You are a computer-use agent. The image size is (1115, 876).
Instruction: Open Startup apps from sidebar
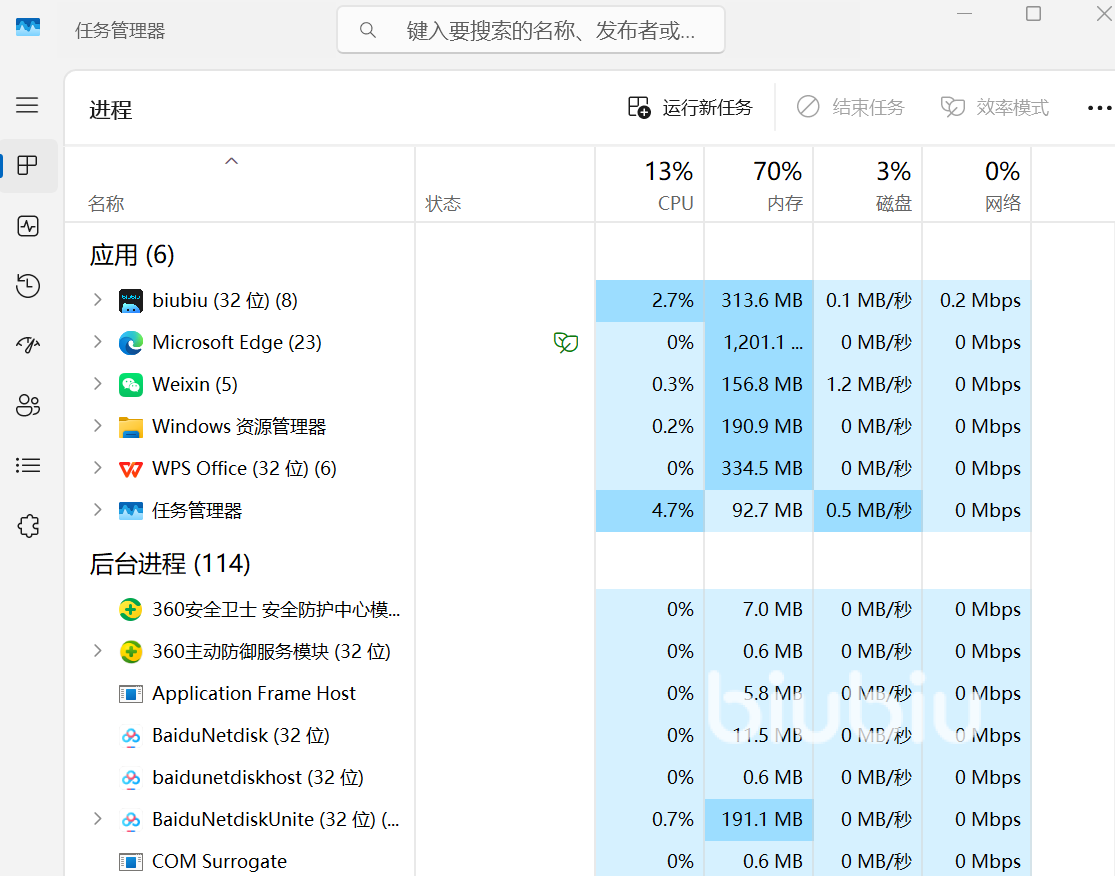[x=28, y=346]
